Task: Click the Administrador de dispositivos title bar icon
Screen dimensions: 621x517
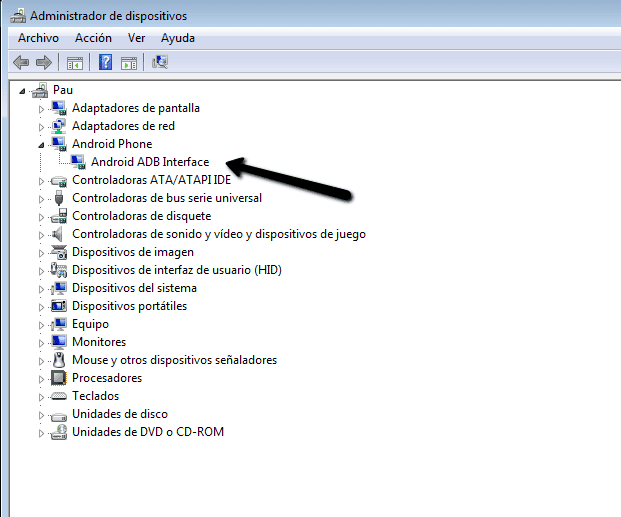Action: click(x=18, y=16)
